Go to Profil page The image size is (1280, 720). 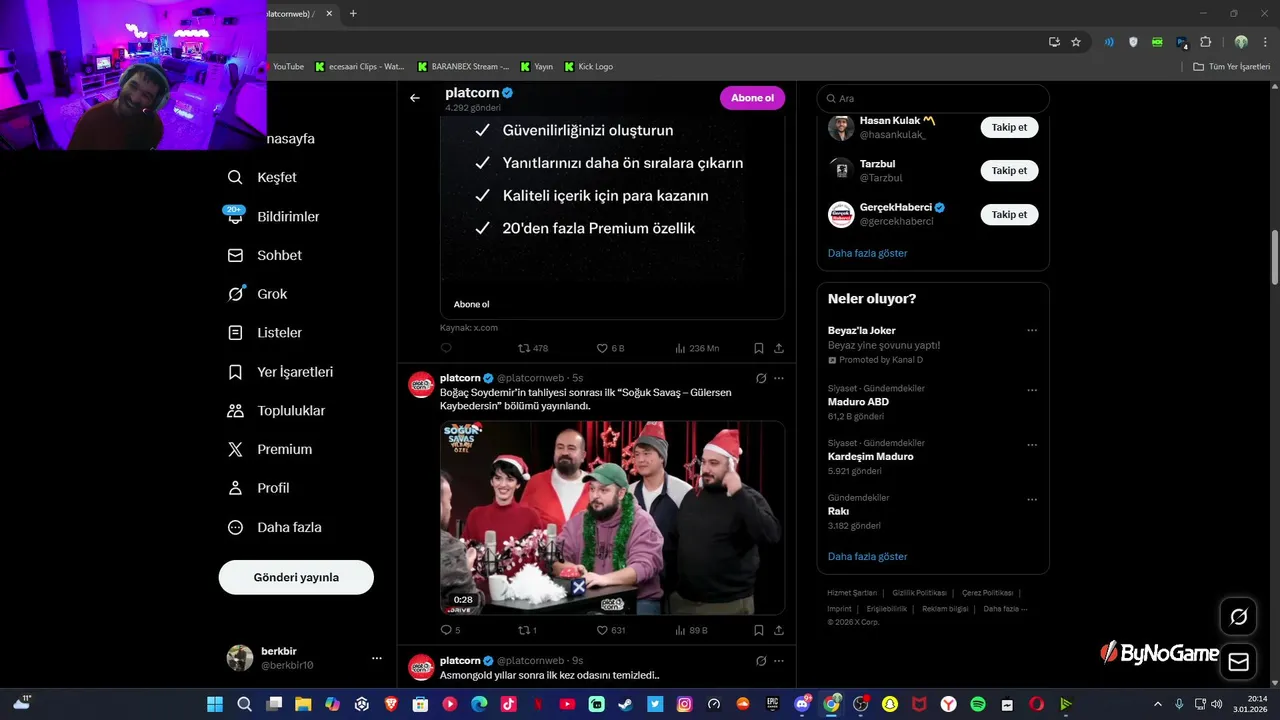258,488
